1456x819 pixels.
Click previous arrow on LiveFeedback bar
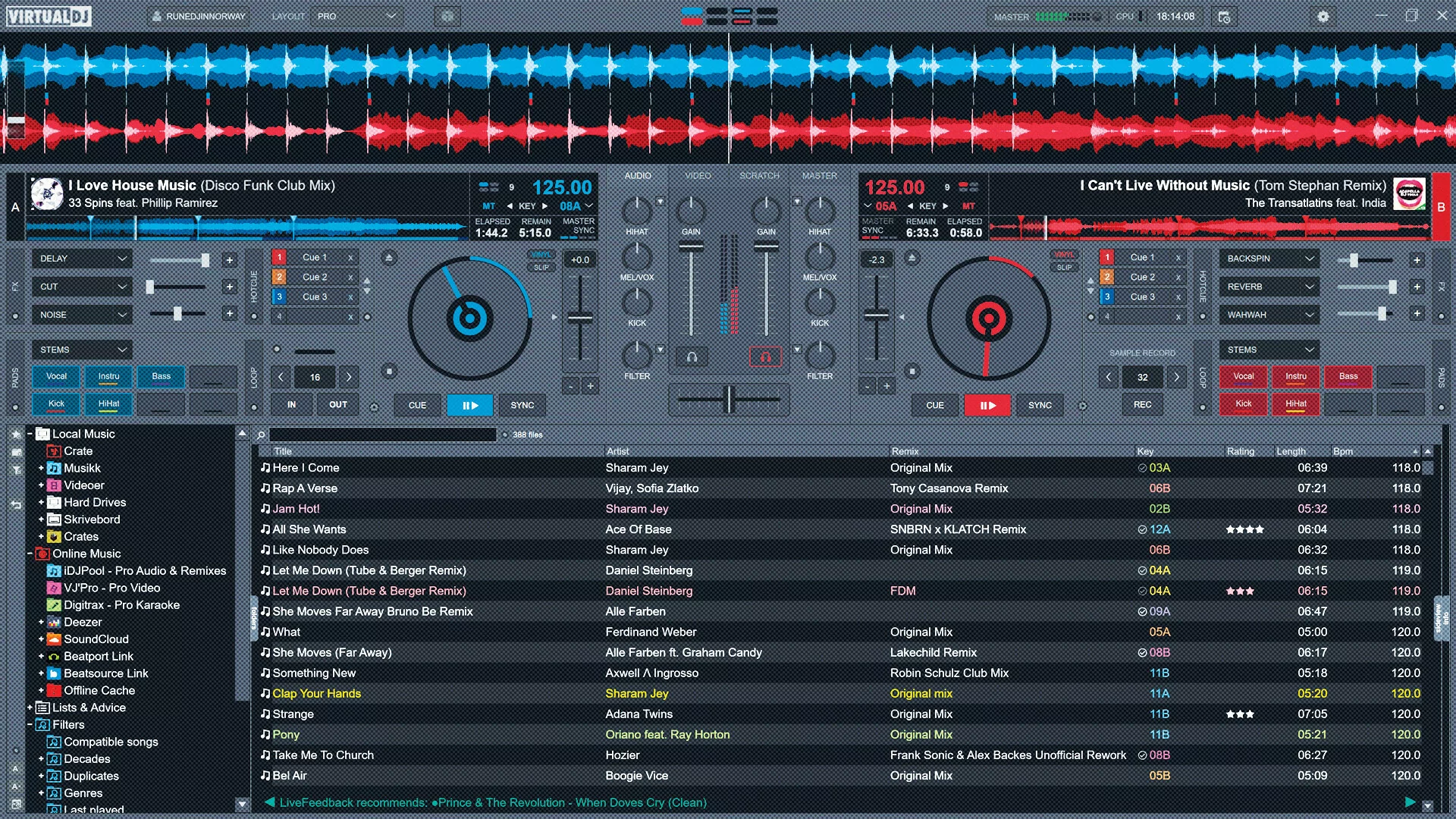(269, 802)
